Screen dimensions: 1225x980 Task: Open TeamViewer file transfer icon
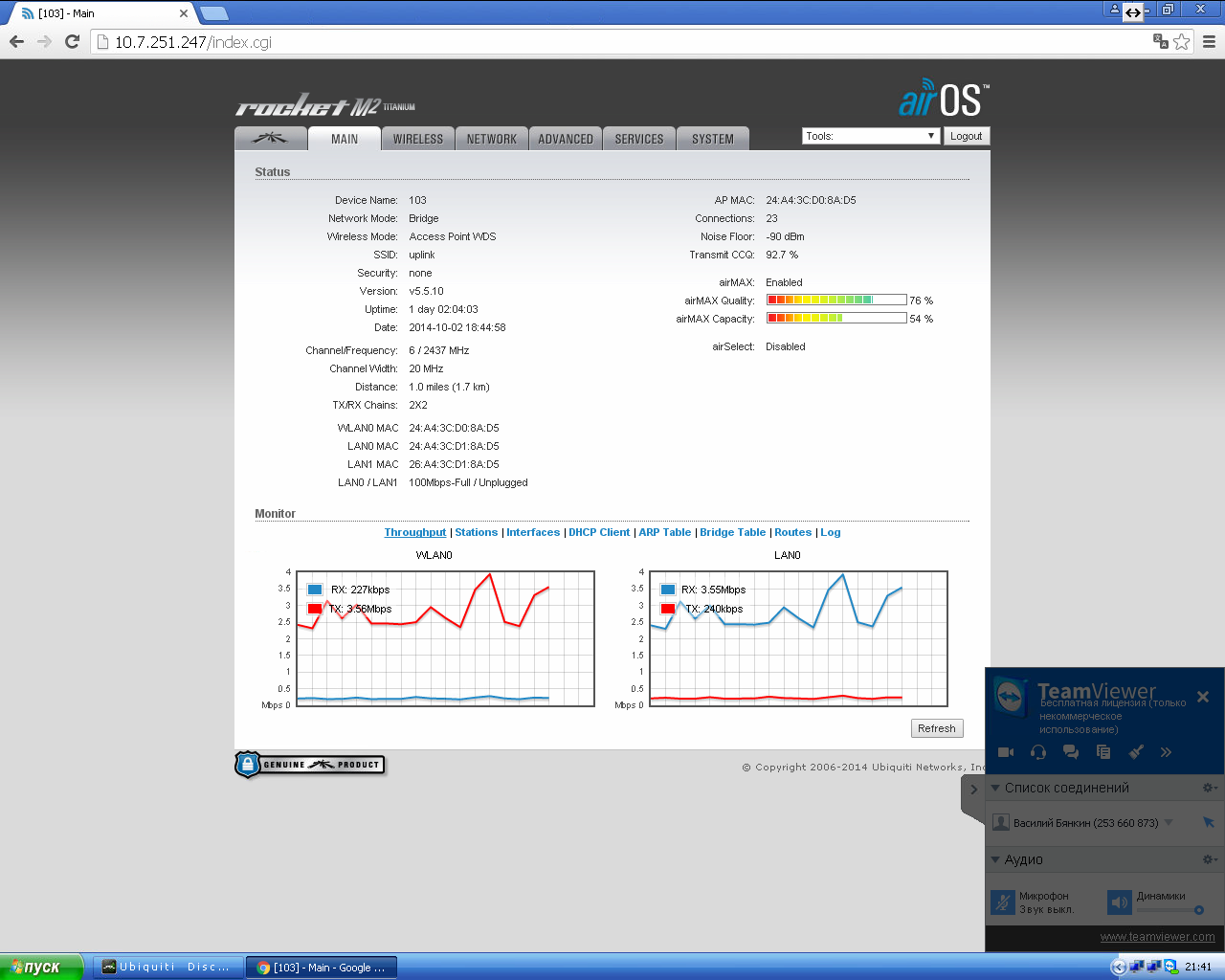[1103, 752]
